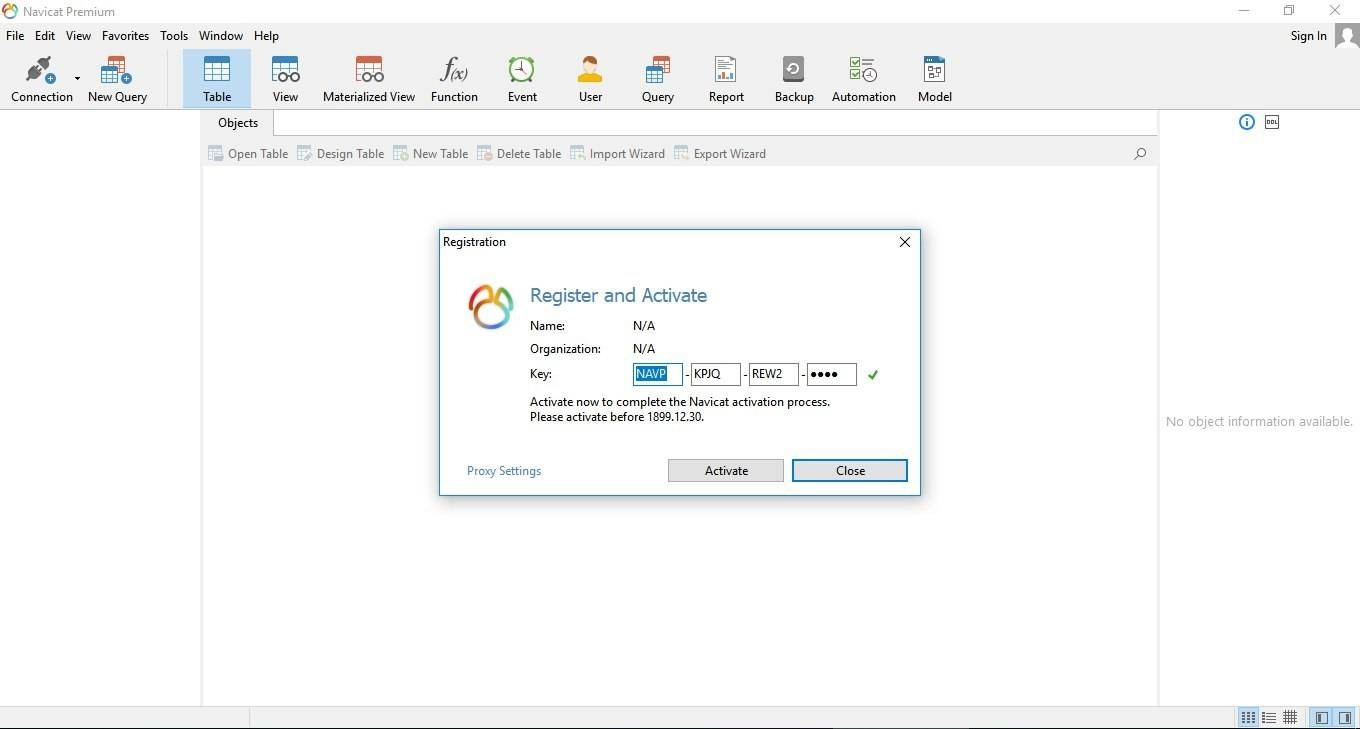Open the User toolbar icon
1360x729 pixels.
(590, 80)
